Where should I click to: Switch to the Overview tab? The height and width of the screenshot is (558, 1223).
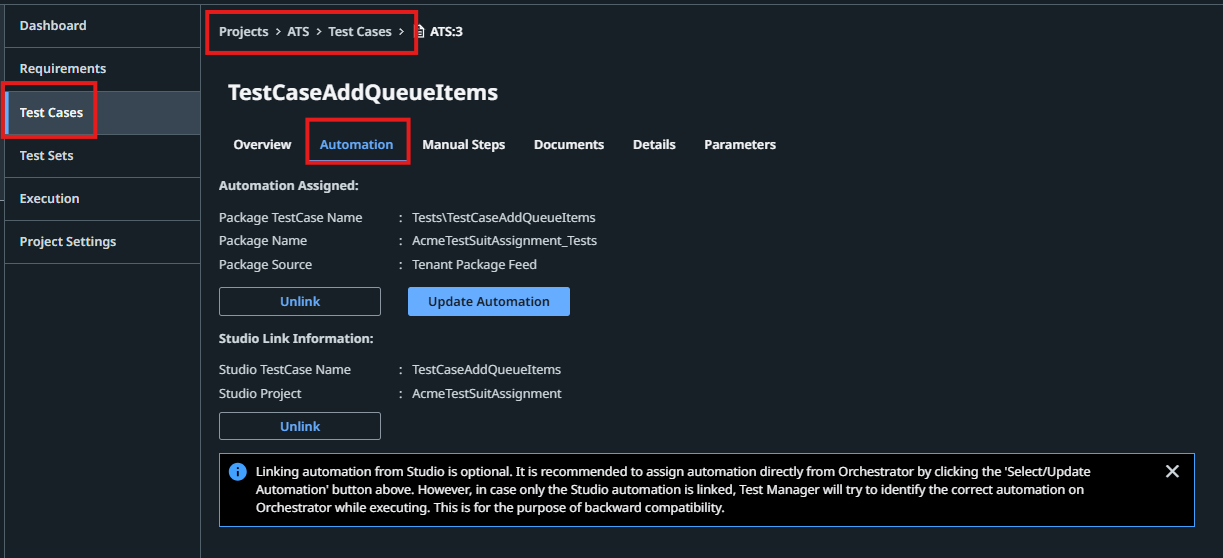click(262, 144)
